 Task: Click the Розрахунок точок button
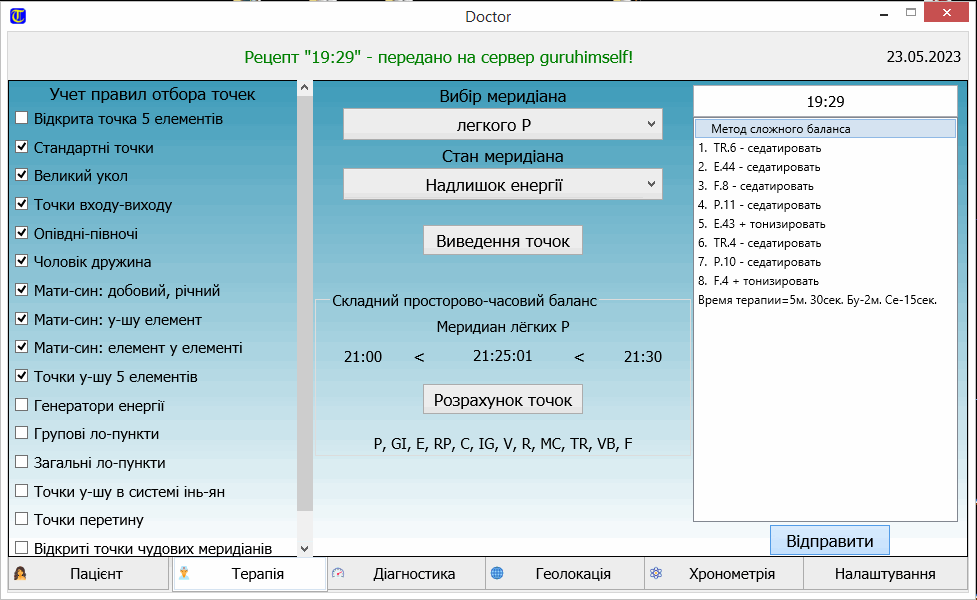503,400
